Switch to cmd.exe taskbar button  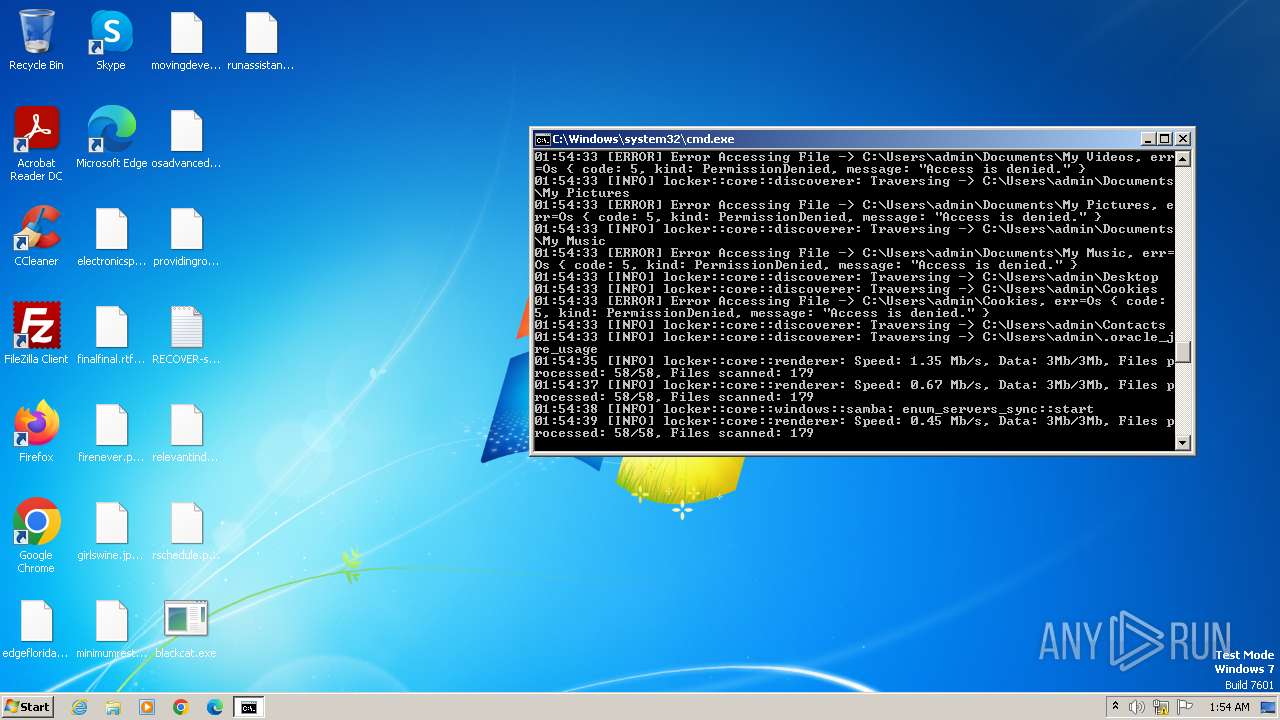[x=249, y=707]
